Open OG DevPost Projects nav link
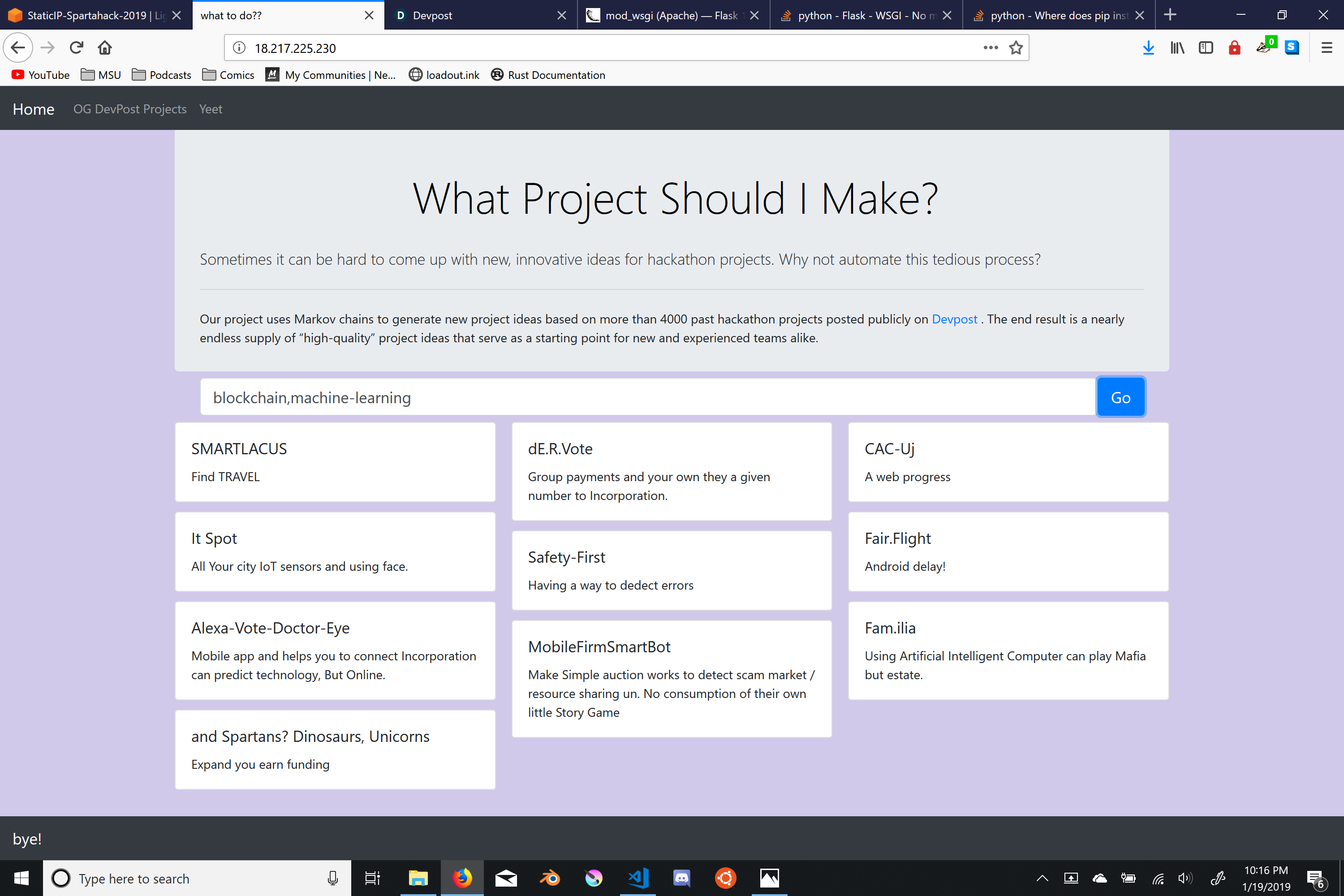This screenshot has height=896, width=1344. tap(130, 109)
